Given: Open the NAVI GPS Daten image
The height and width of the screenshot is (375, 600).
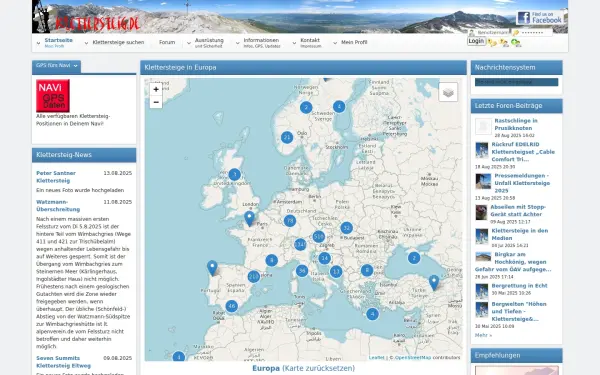Looking at the screenshot, I should click(53, 96).
